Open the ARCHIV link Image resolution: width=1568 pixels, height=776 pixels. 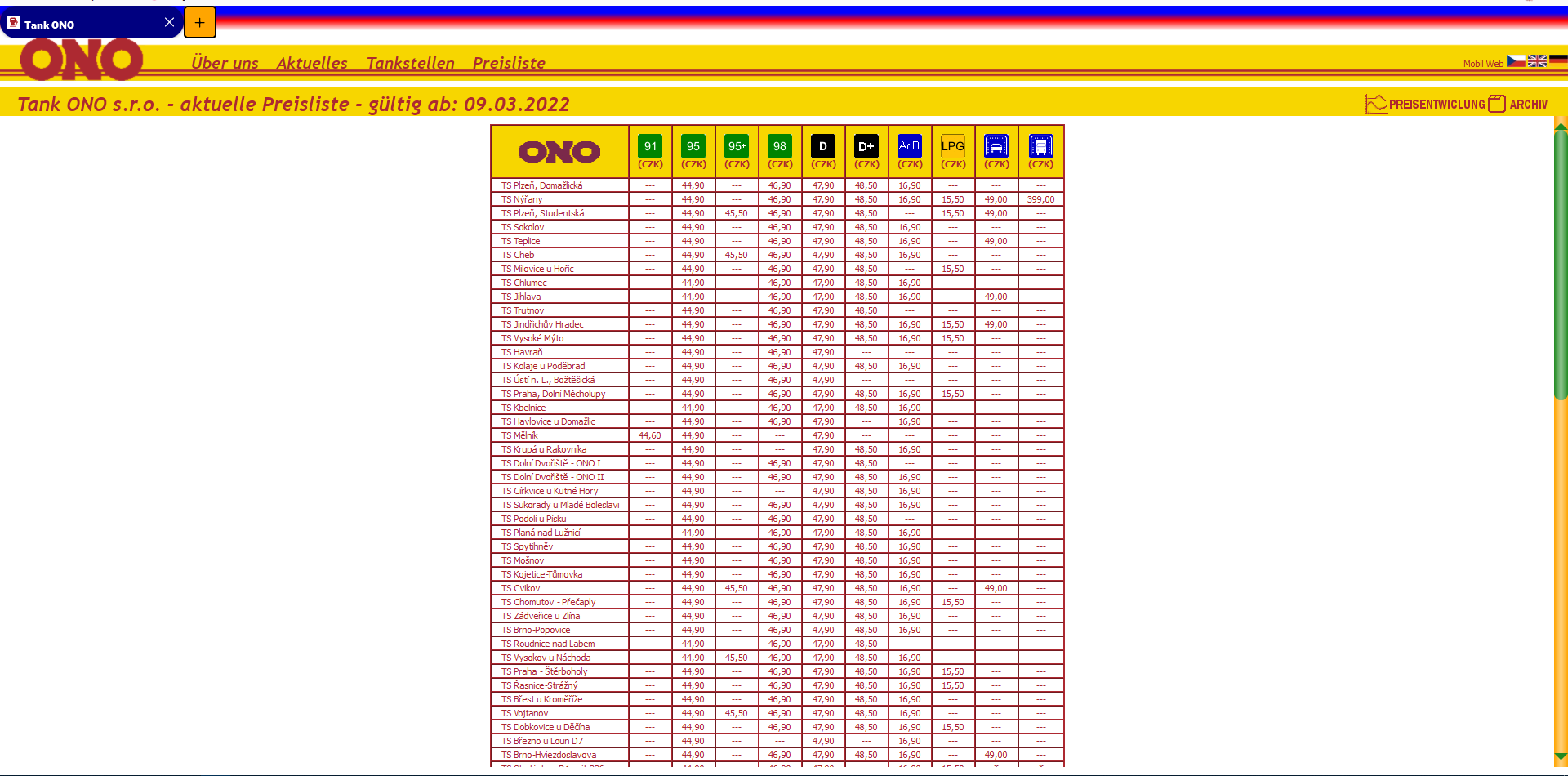tap(1528, 105)
